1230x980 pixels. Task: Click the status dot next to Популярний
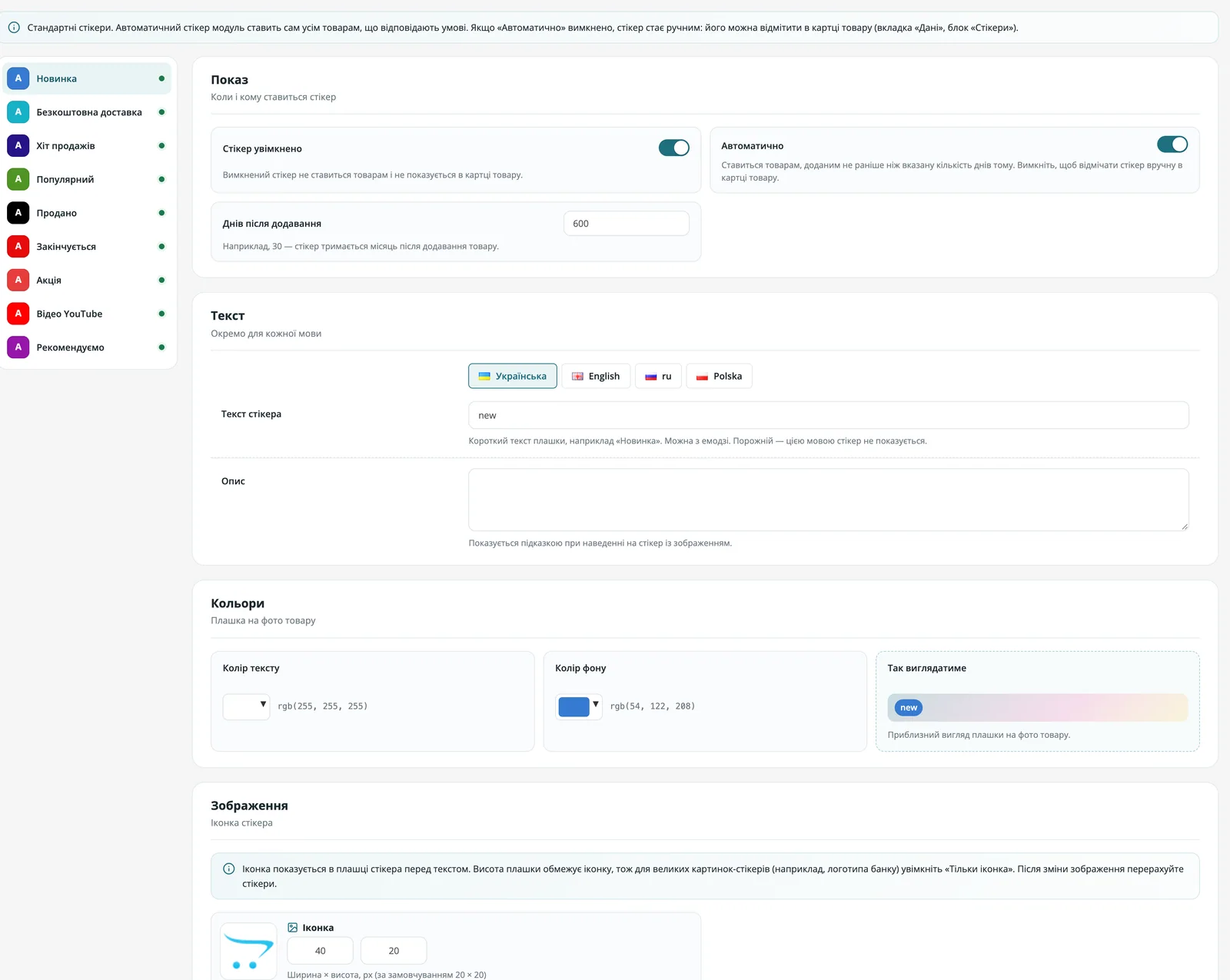(161, 179)
